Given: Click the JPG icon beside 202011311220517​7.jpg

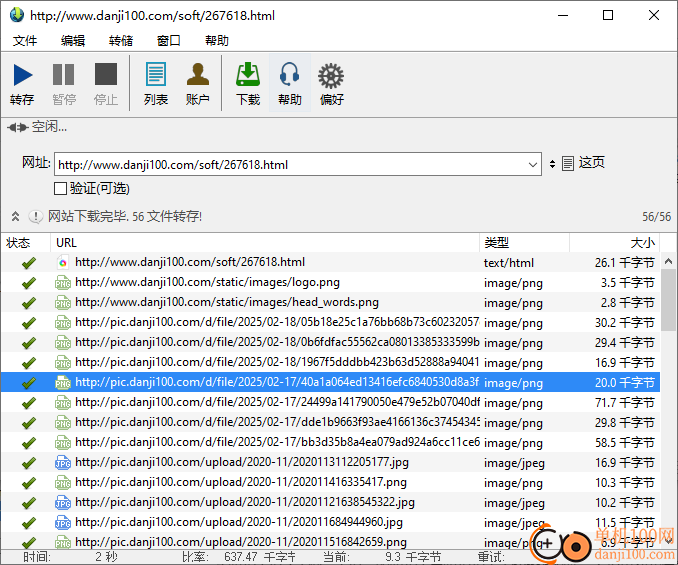Looking at the screenshot, I should [63, 463].
